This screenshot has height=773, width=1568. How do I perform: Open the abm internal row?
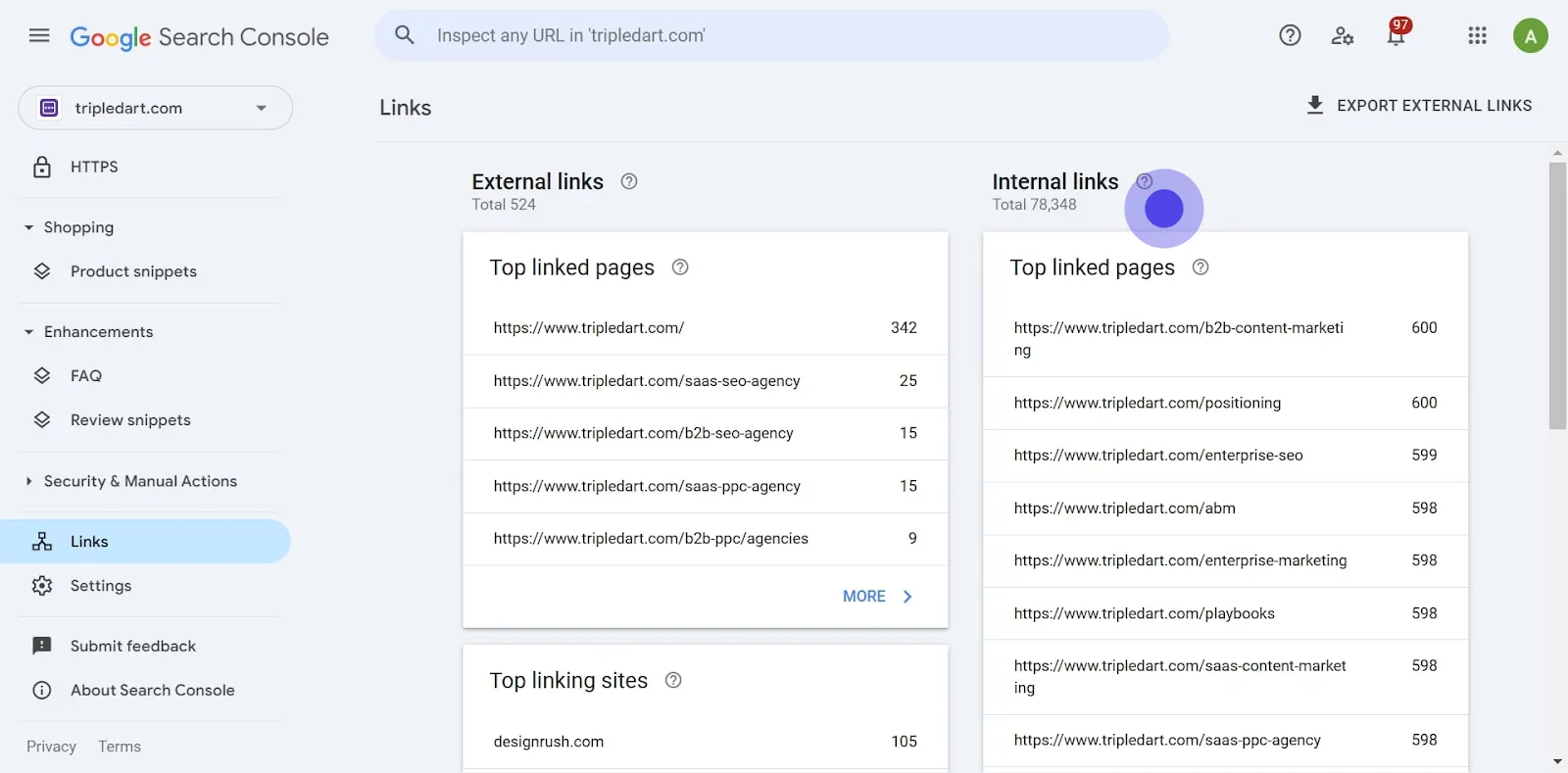coord(1225,508)
